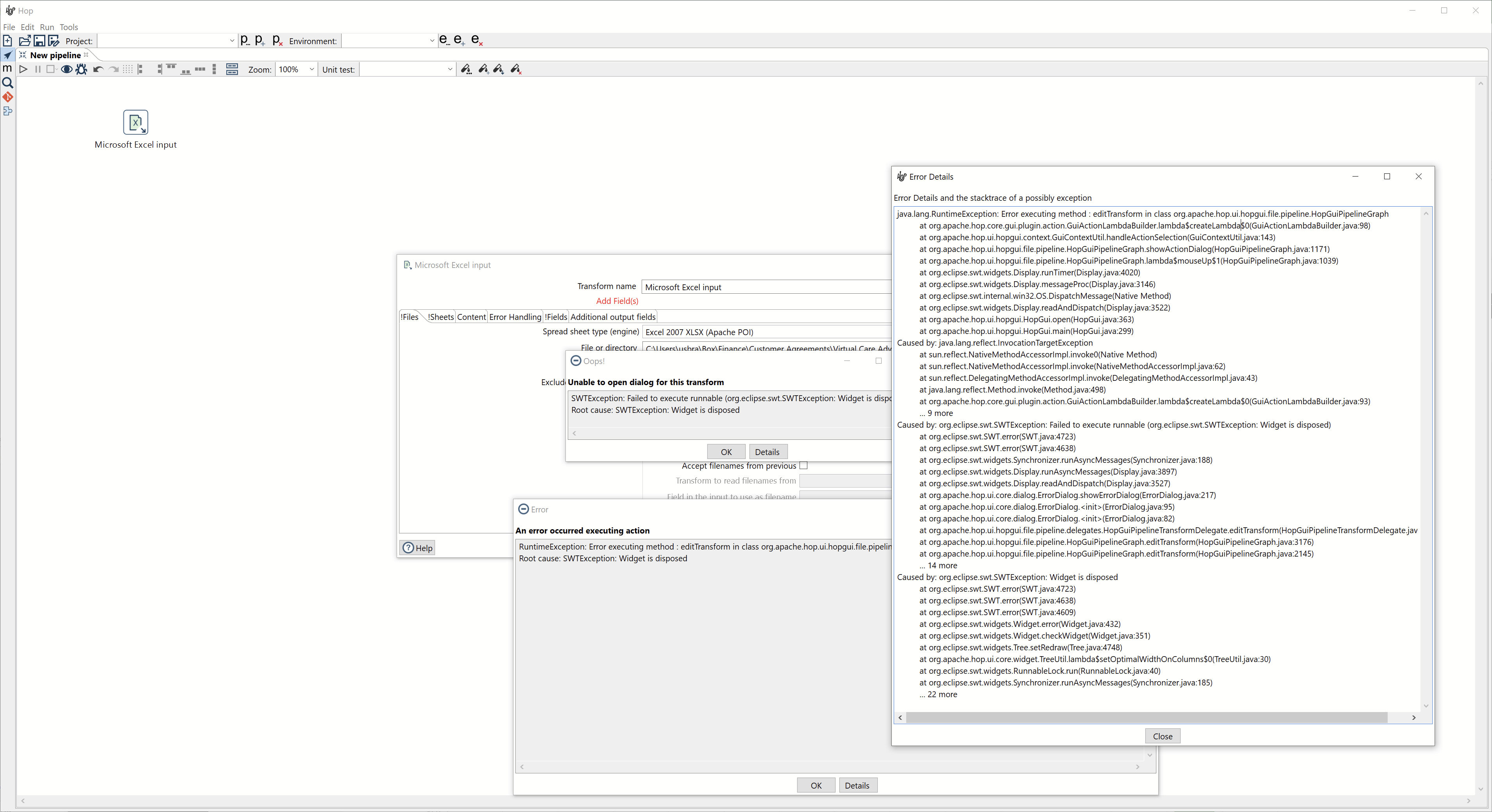Click the run pipeline play icon
Screen dimensions: 1492x812
[23, 70]
